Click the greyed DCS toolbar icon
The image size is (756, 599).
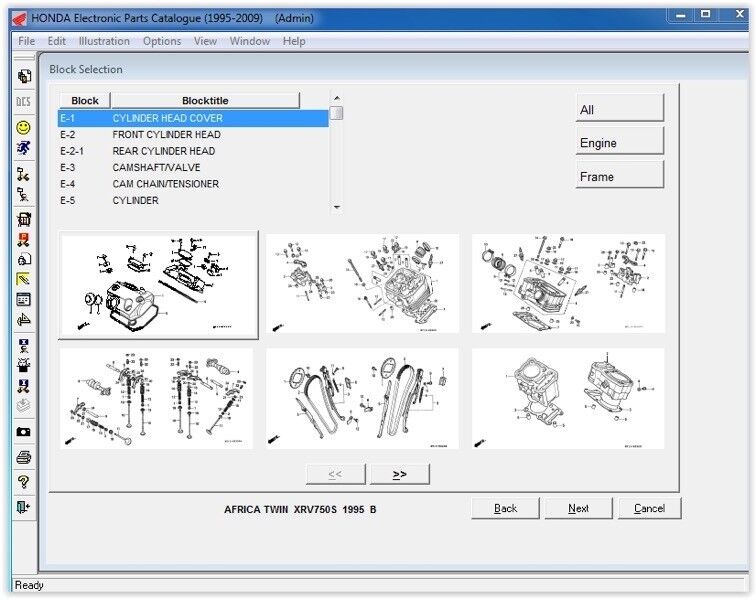click(x=24, y=102)
